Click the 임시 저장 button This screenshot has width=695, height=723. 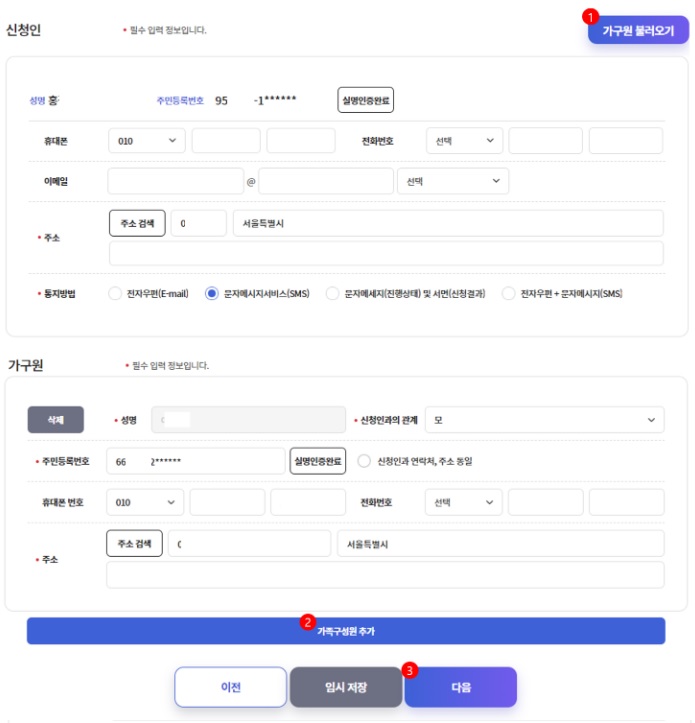tap(346, 687)
